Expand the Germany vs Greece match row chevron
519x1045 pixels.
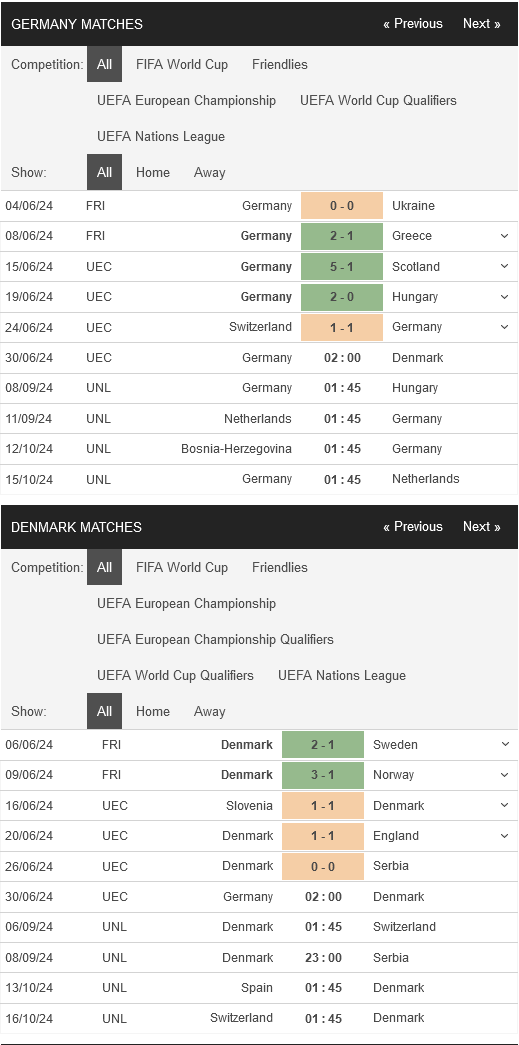(504, 236)
